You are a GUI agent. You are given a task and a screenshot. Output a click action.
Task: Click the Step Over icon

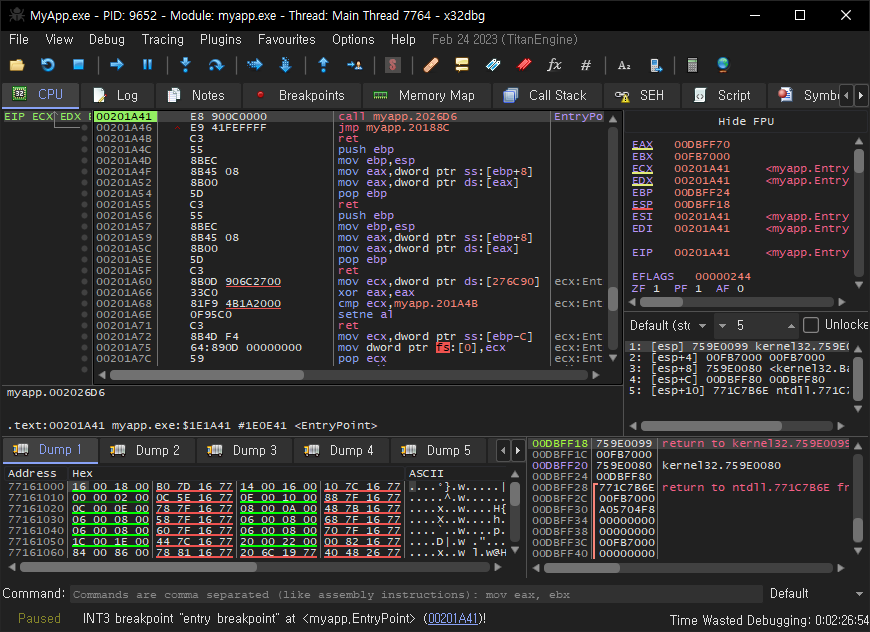coord(216,65)
